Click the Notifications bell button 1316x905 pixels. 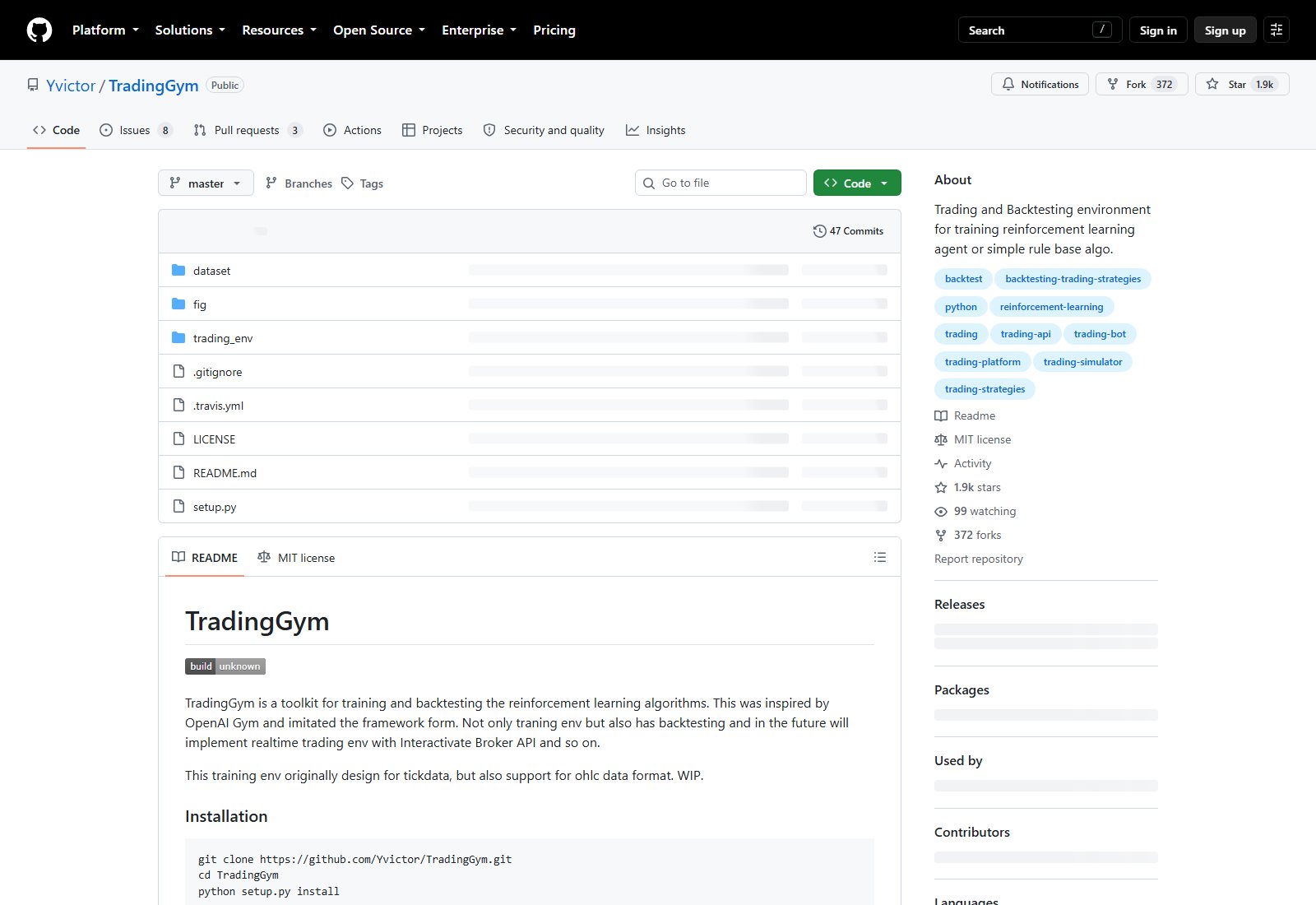point(1040,84)
